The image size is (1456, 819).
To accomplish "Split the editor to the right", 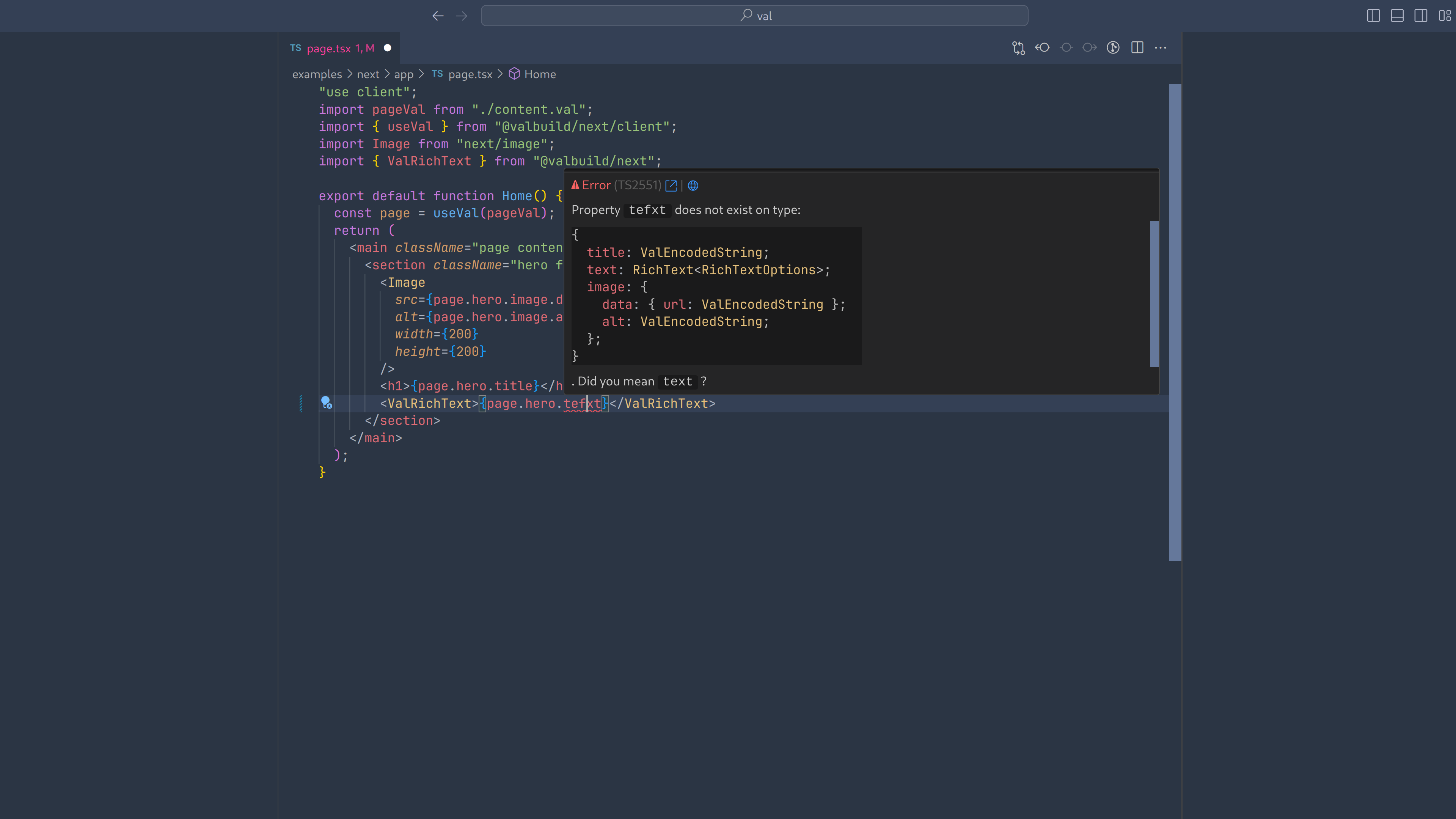I will click(1137, 48).
